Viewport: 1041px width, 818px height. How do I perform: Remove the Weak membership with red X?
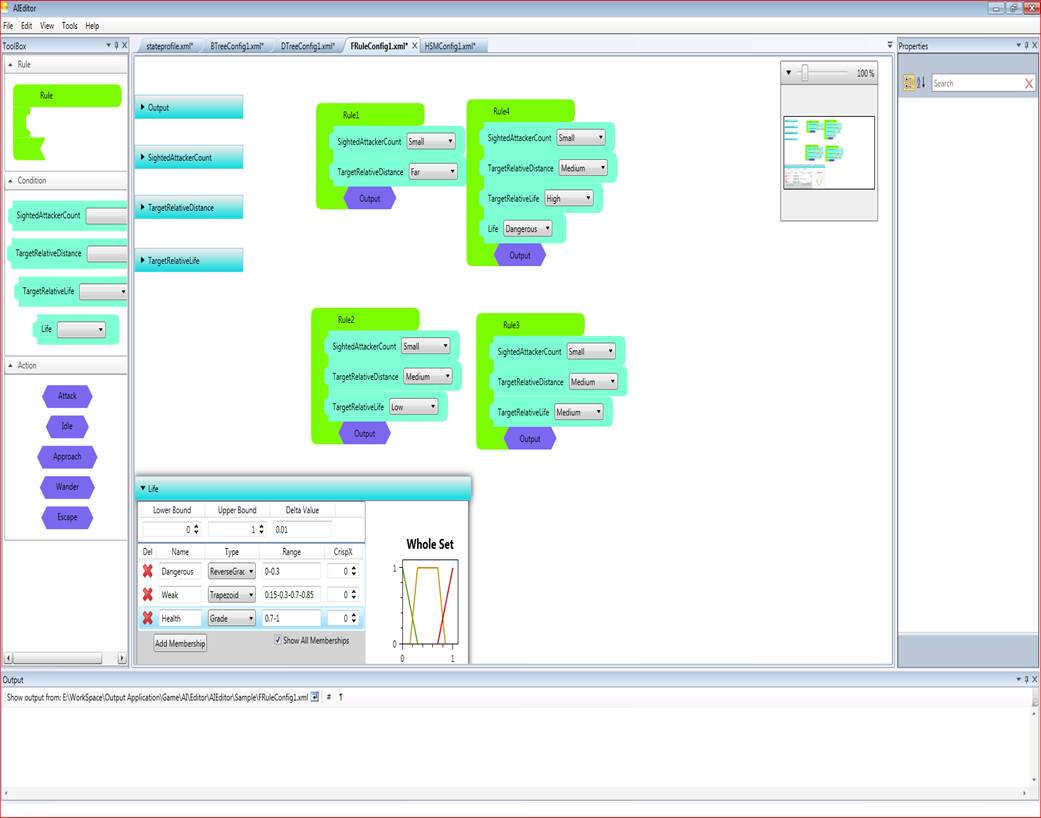coord(148,595)
